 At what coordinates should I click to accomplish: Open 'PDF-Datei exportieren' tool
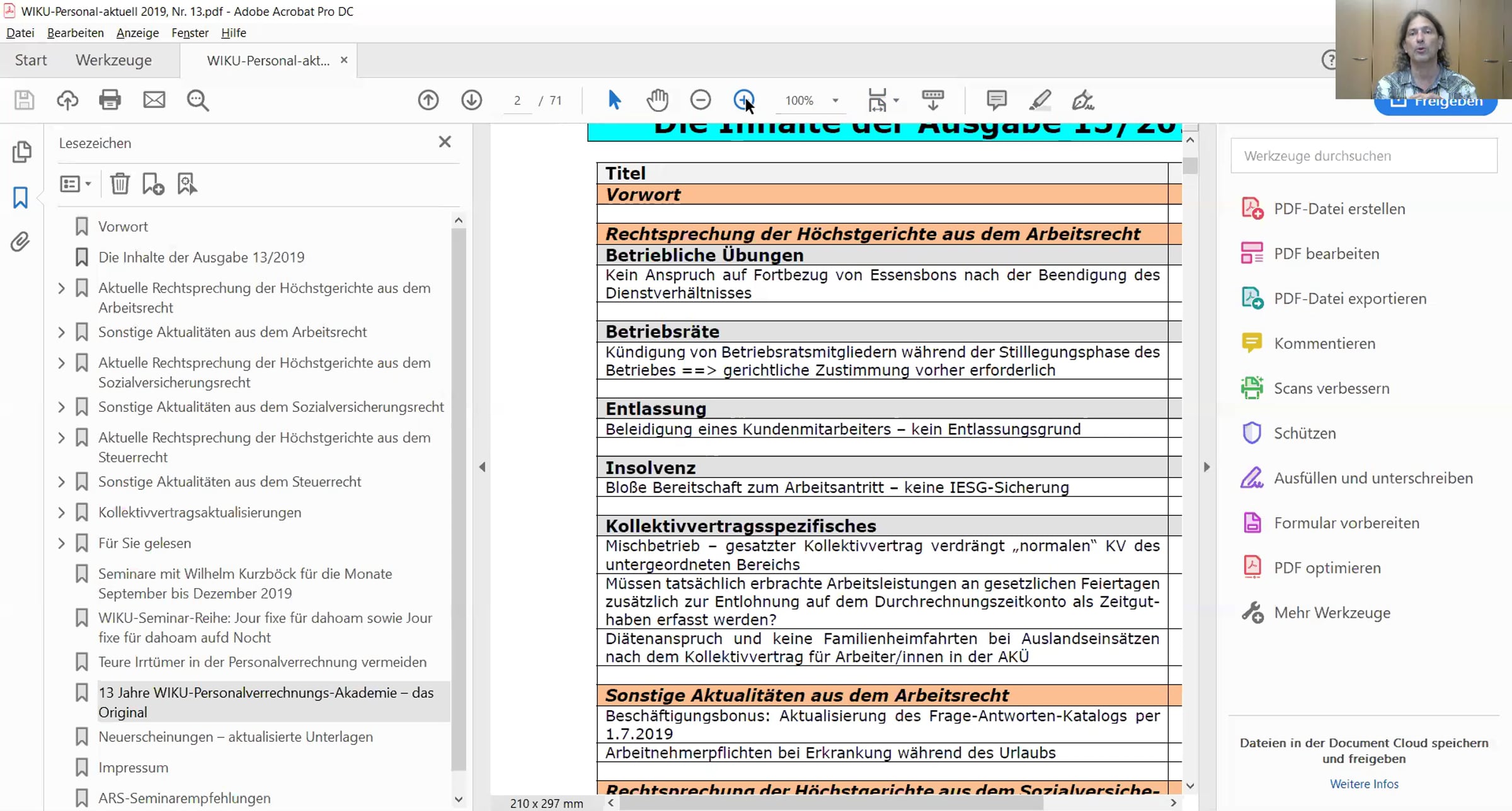[x=1334, y=298]
